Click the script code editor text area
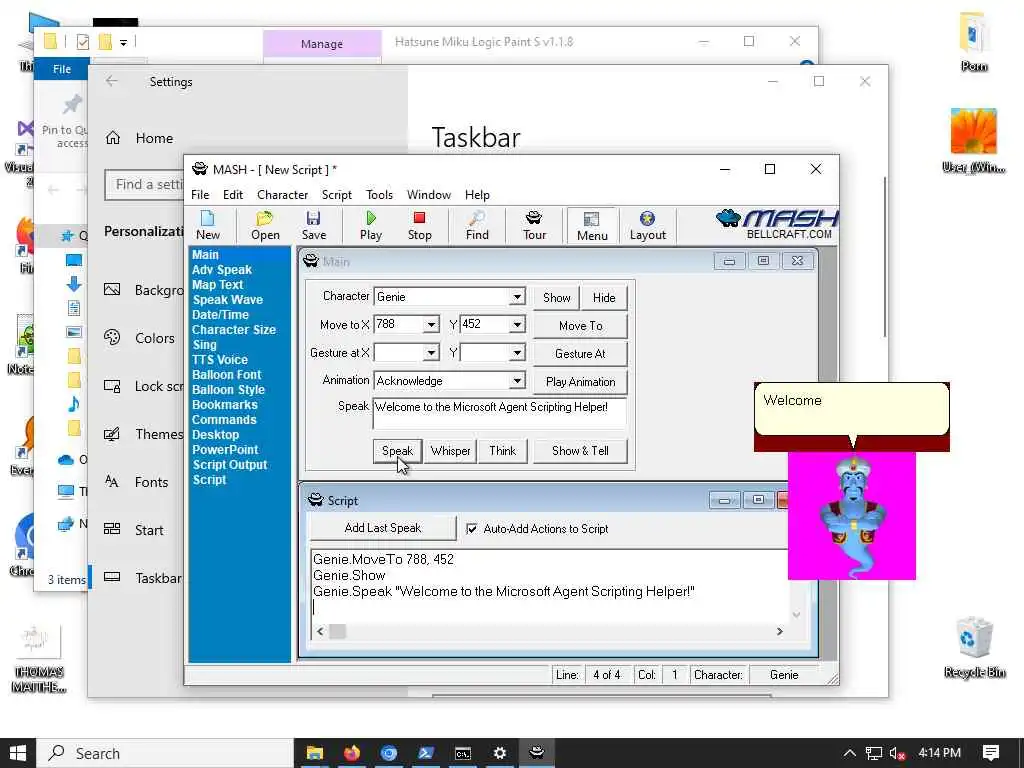 click(x=549, y=586)
